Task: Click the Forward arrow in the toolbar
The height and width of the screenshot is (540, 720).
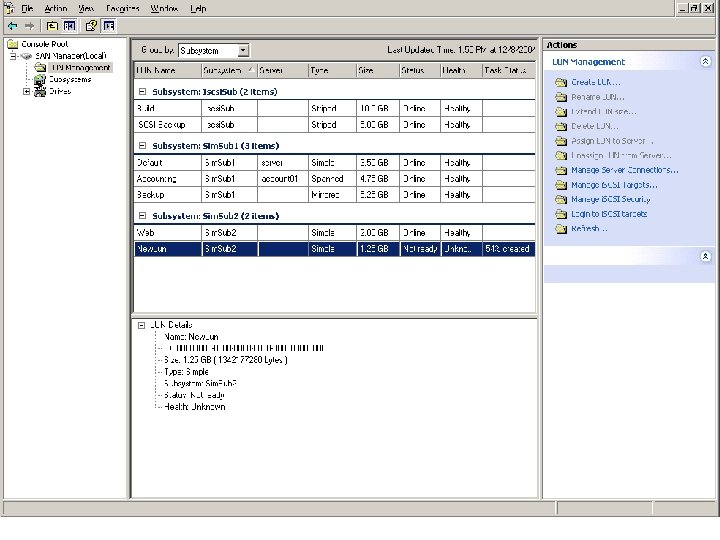Action: point(30,25)
